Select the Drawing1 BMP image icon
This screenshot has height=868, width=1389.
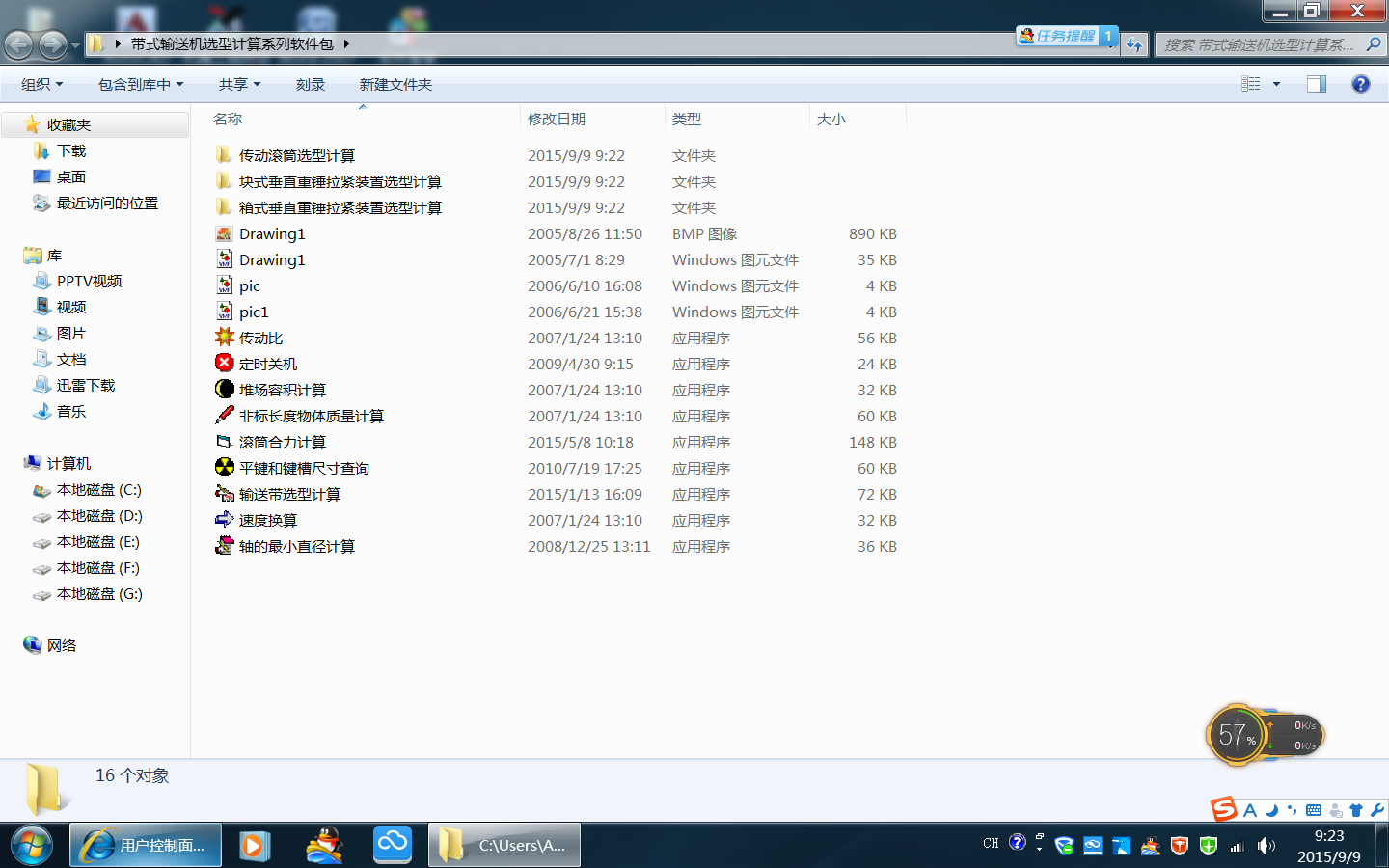point(225,233)
